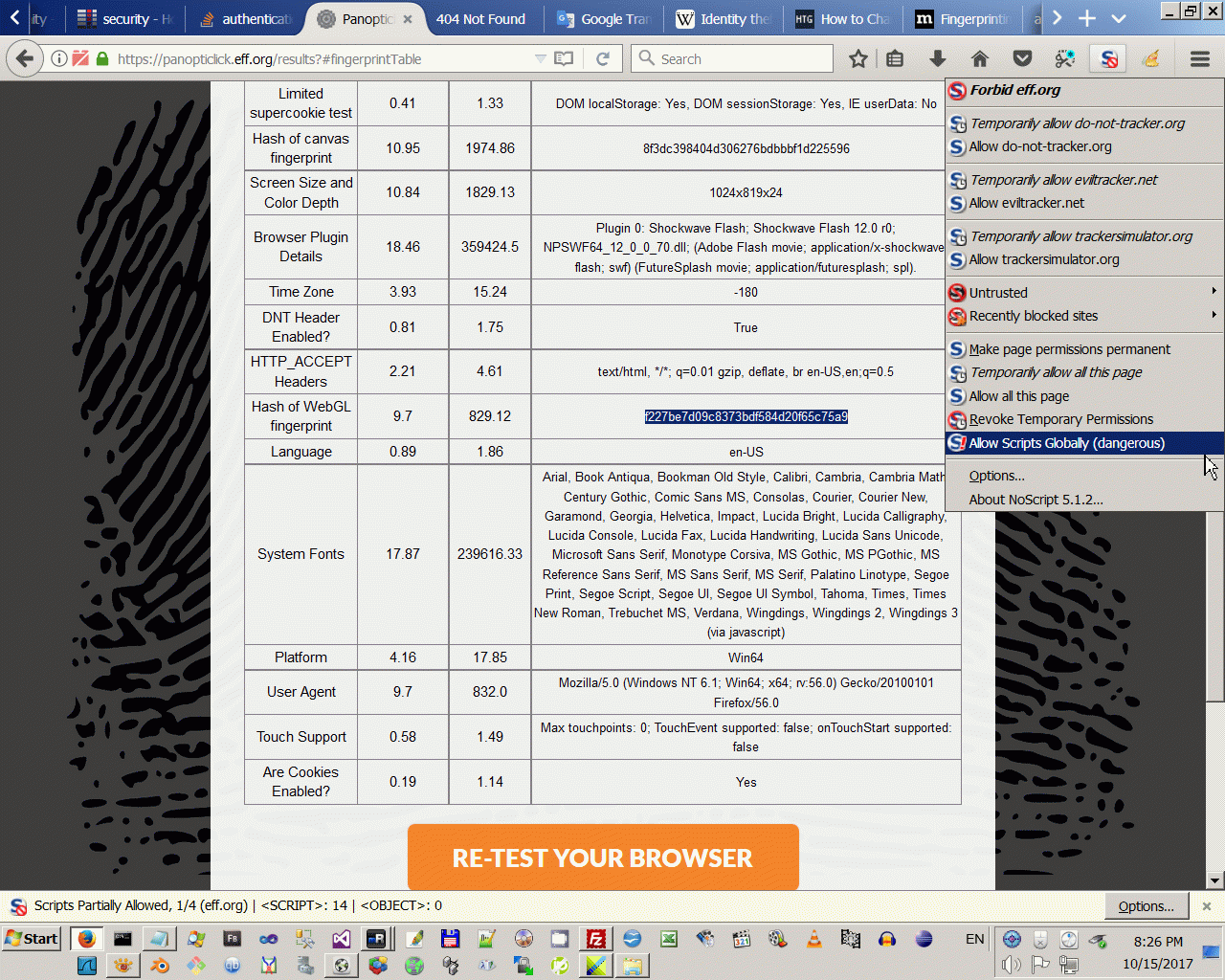Select Temporarily allow eviltracker.net
Screen dimensions: 1225x980
[1084, 180]
